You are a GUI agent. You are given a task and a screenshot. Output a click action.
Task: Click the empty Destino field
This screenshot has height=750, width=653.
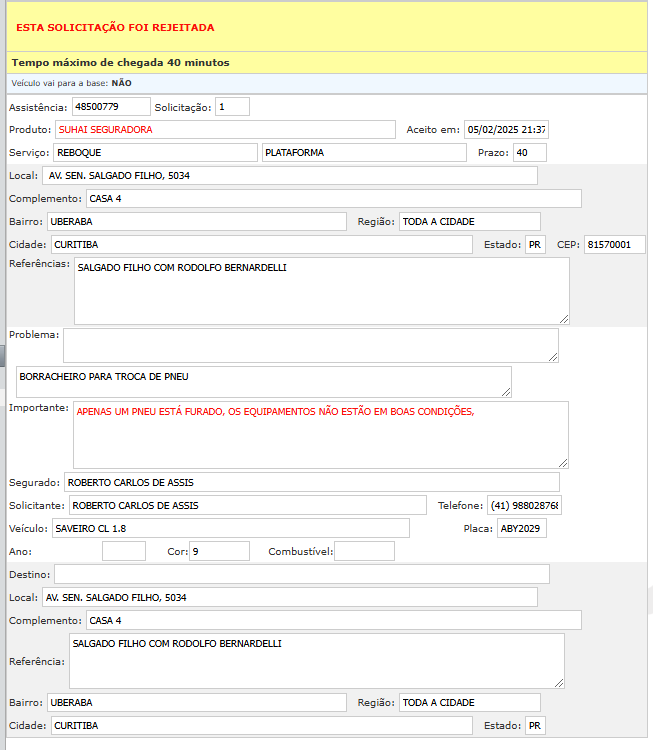[301, 574]
